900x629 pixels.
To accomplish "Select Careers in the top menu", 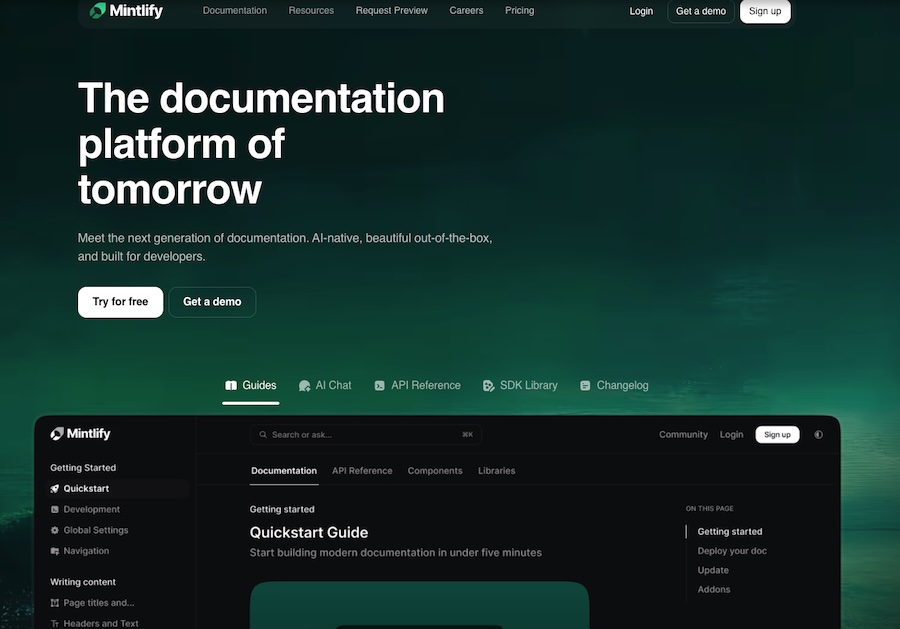I will [466, 10].
